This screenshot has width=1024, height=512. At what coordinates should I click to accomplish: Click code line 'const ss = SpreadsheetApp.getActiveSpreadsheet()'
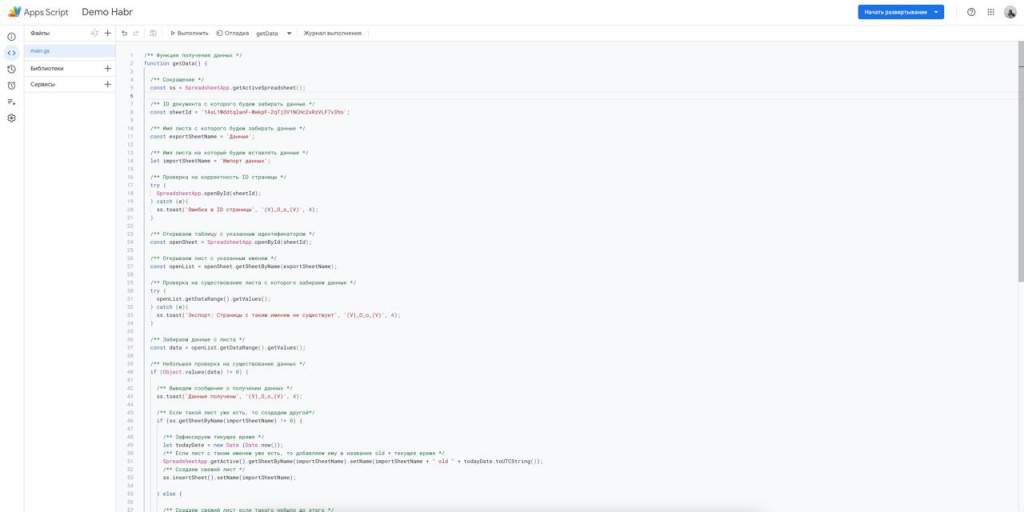227,88
